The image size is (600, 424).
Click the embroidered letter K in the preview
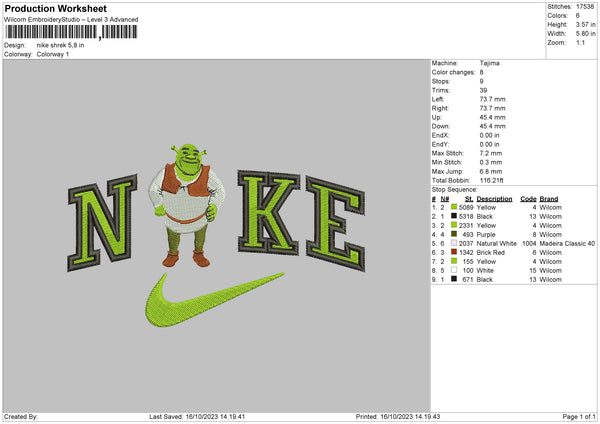269,212
